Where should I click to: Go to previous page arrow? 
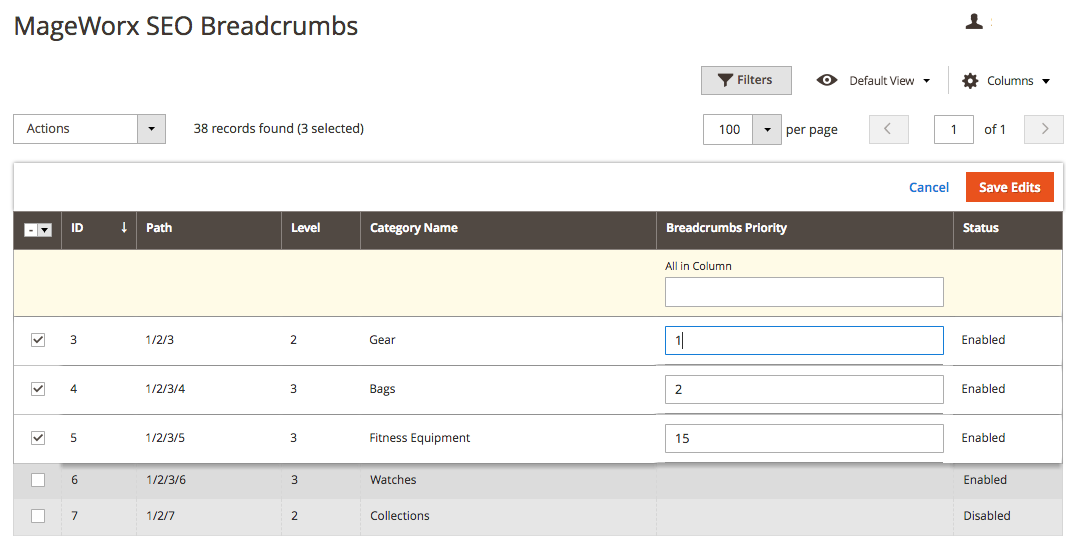pyautogui.click(x=889, y=129)
